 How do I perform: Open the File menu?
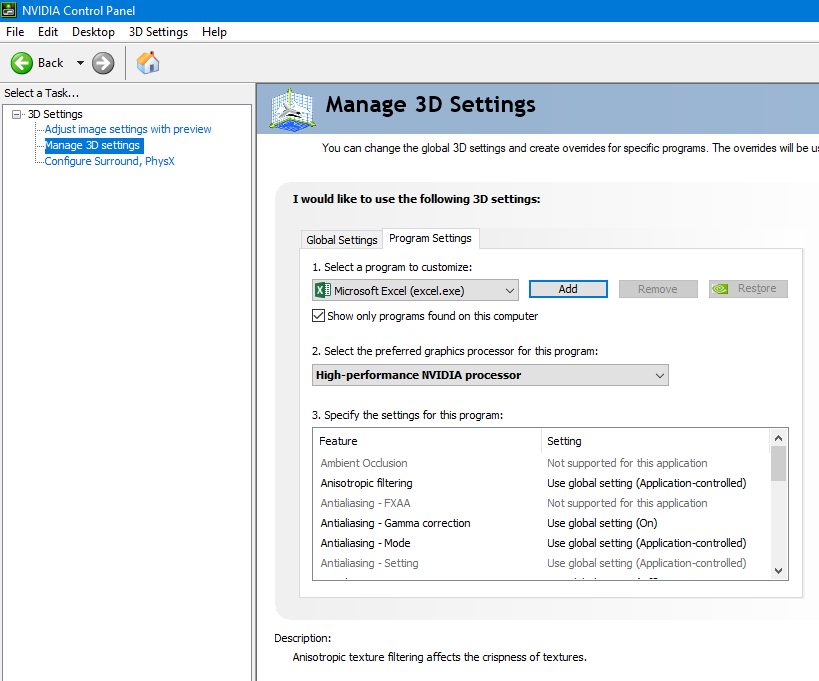[15, 32]
